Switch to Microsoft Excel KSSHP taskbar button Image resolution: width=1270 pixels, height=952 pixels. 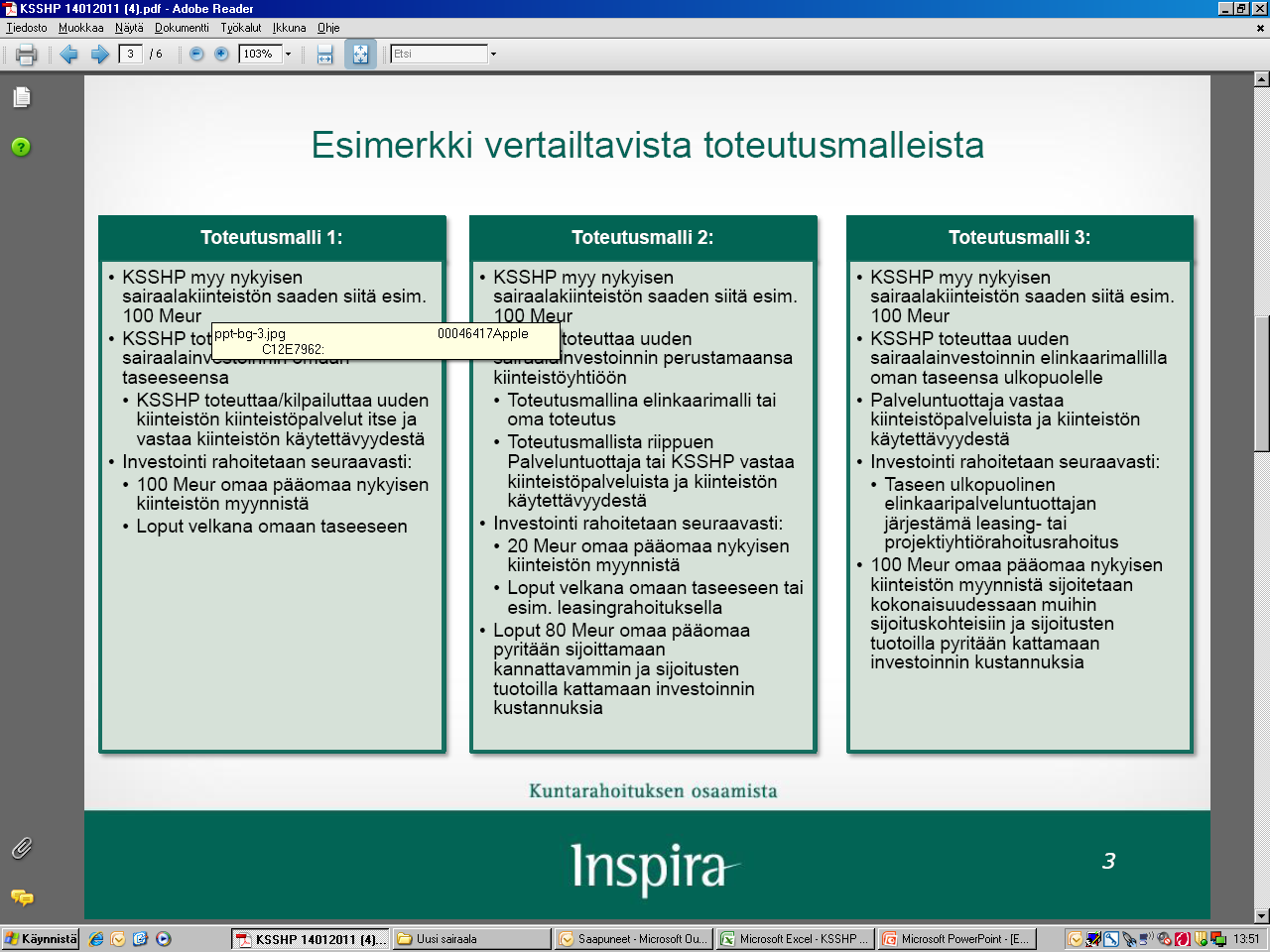[x=795, y=938]
